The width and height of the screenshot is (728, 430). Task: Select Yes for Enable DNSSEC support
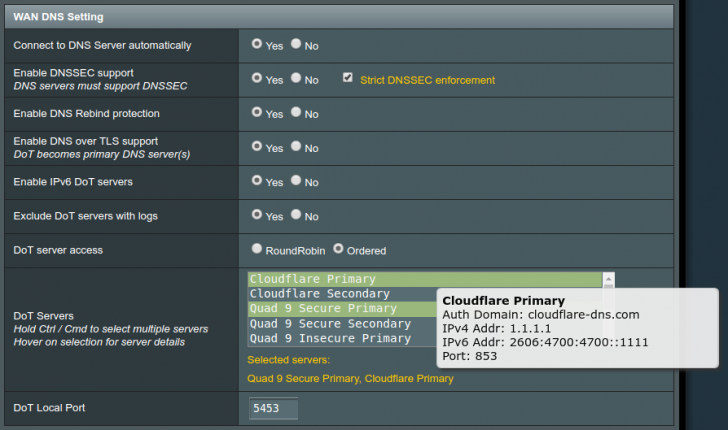(x=257, y=78)
